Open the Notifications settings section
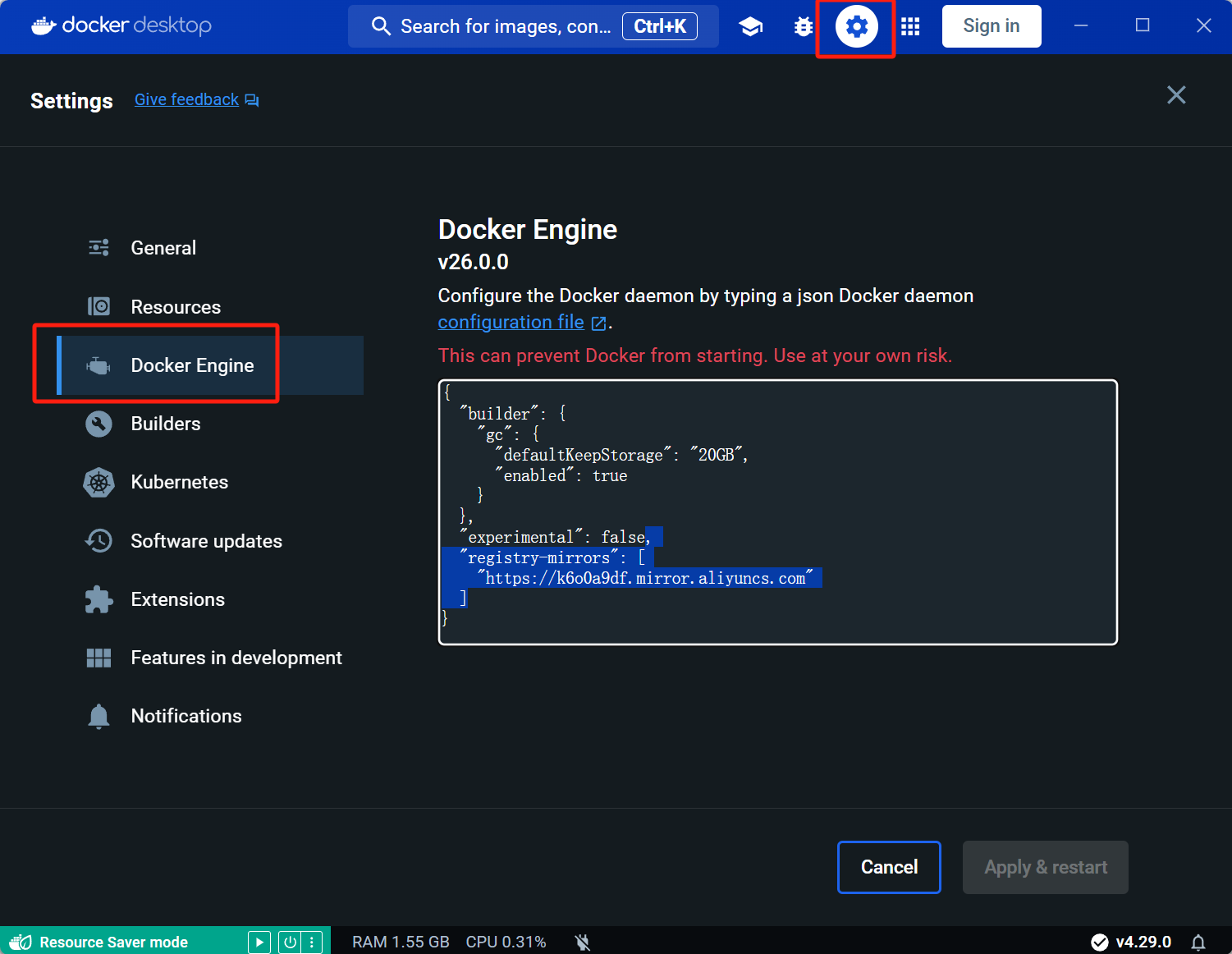This screenshot has height=954, width=1232. [210, 716]
